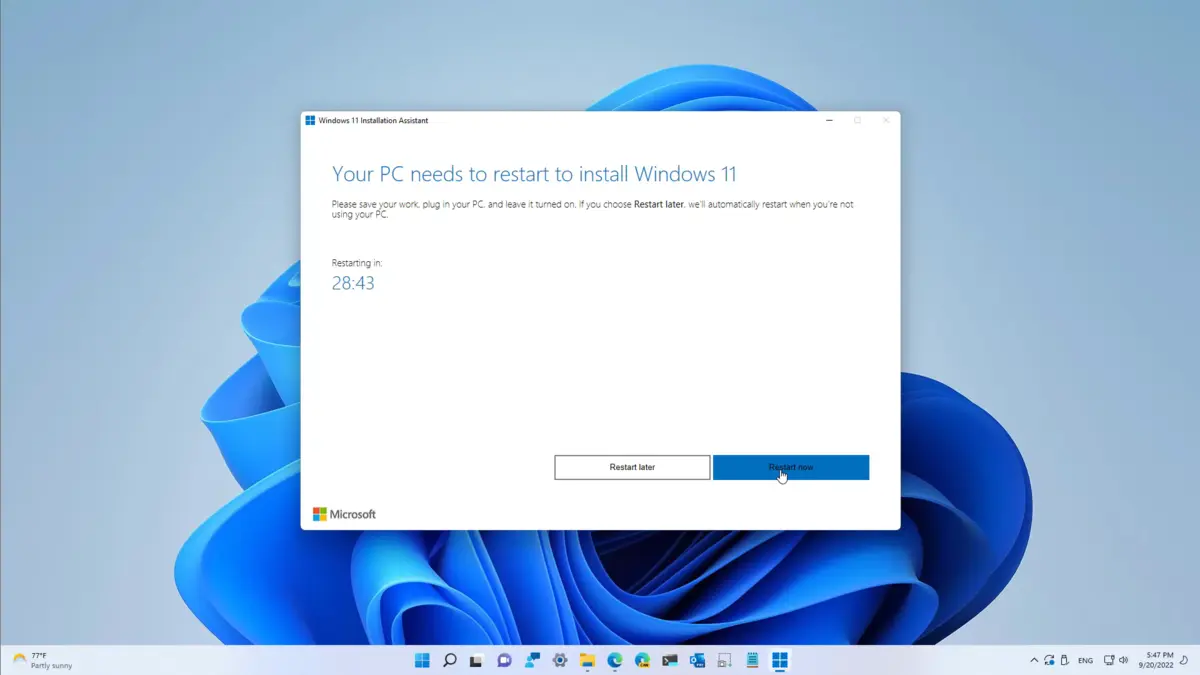Click the 'Restarting in:' label
The width and height of the screenshot is (1200, 675).
[357, 263]
